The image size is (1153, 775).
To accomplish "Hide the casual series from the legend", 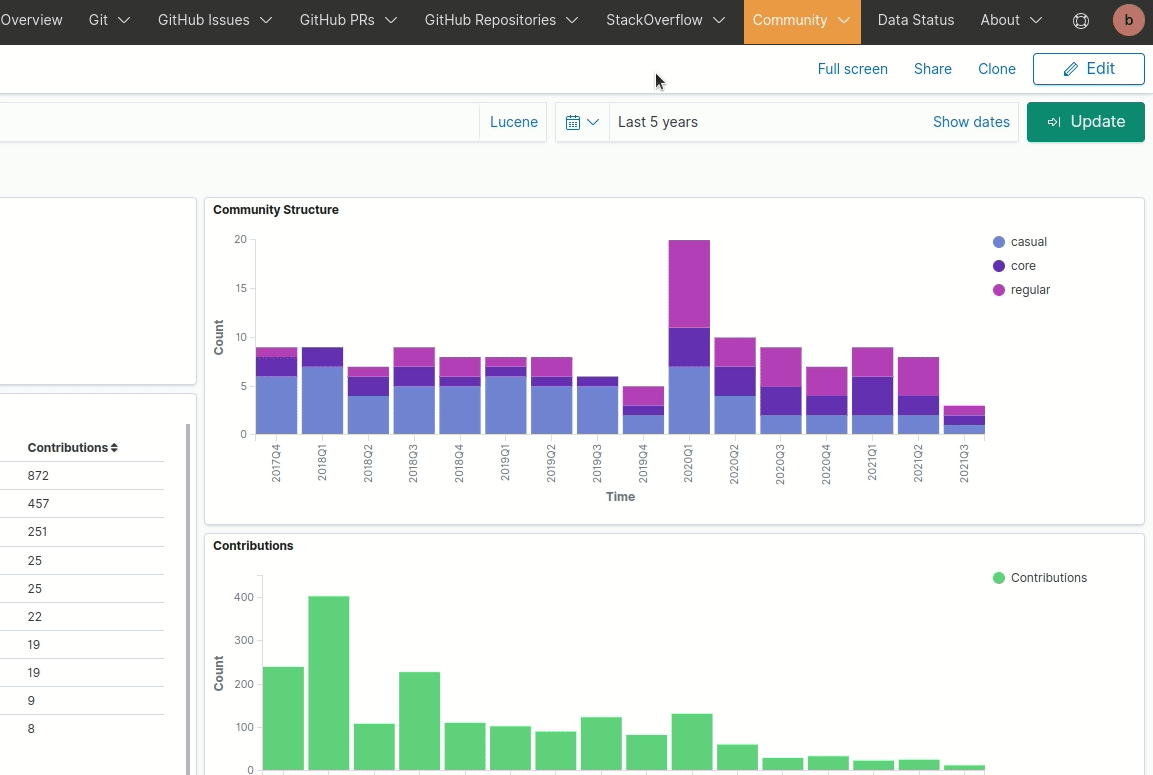I will tap(1020, 241).
